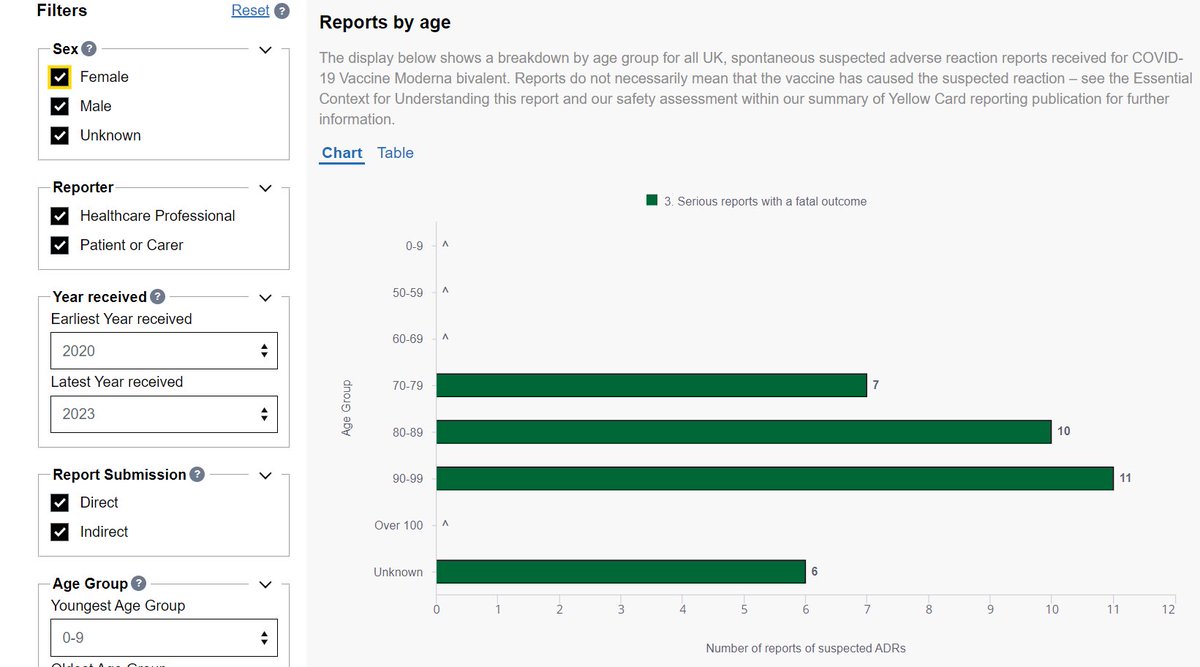Click the Sex filter help icon
Image resolution: width=1200 pixels, height=667 pixels.
[89, 48]
